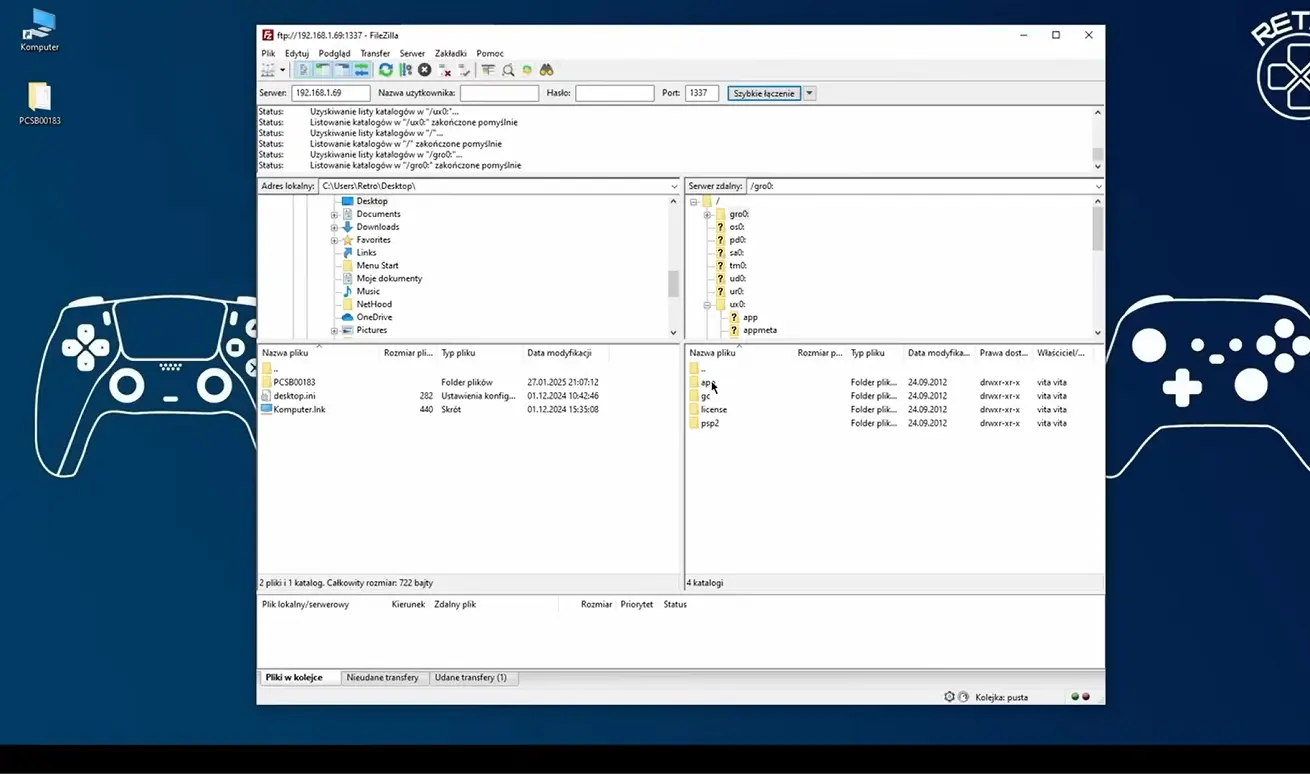Click the cancel current operation icon
Image resolution: width=1310 pixels, height=783 pixels.
425,70
